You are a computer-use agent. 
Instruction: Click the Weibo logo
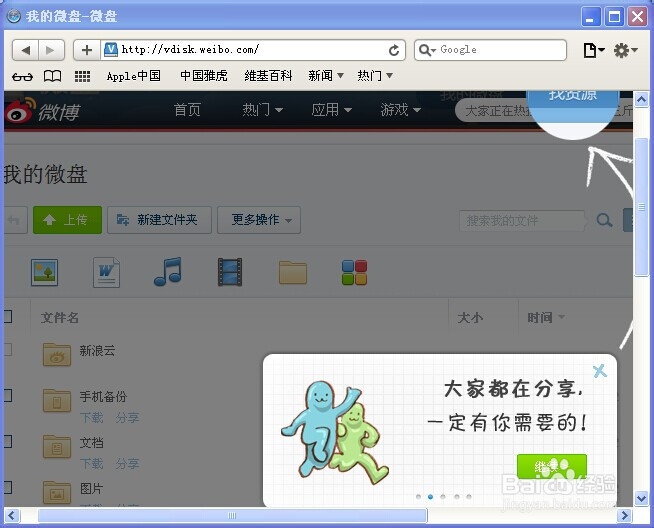point(42,111)
